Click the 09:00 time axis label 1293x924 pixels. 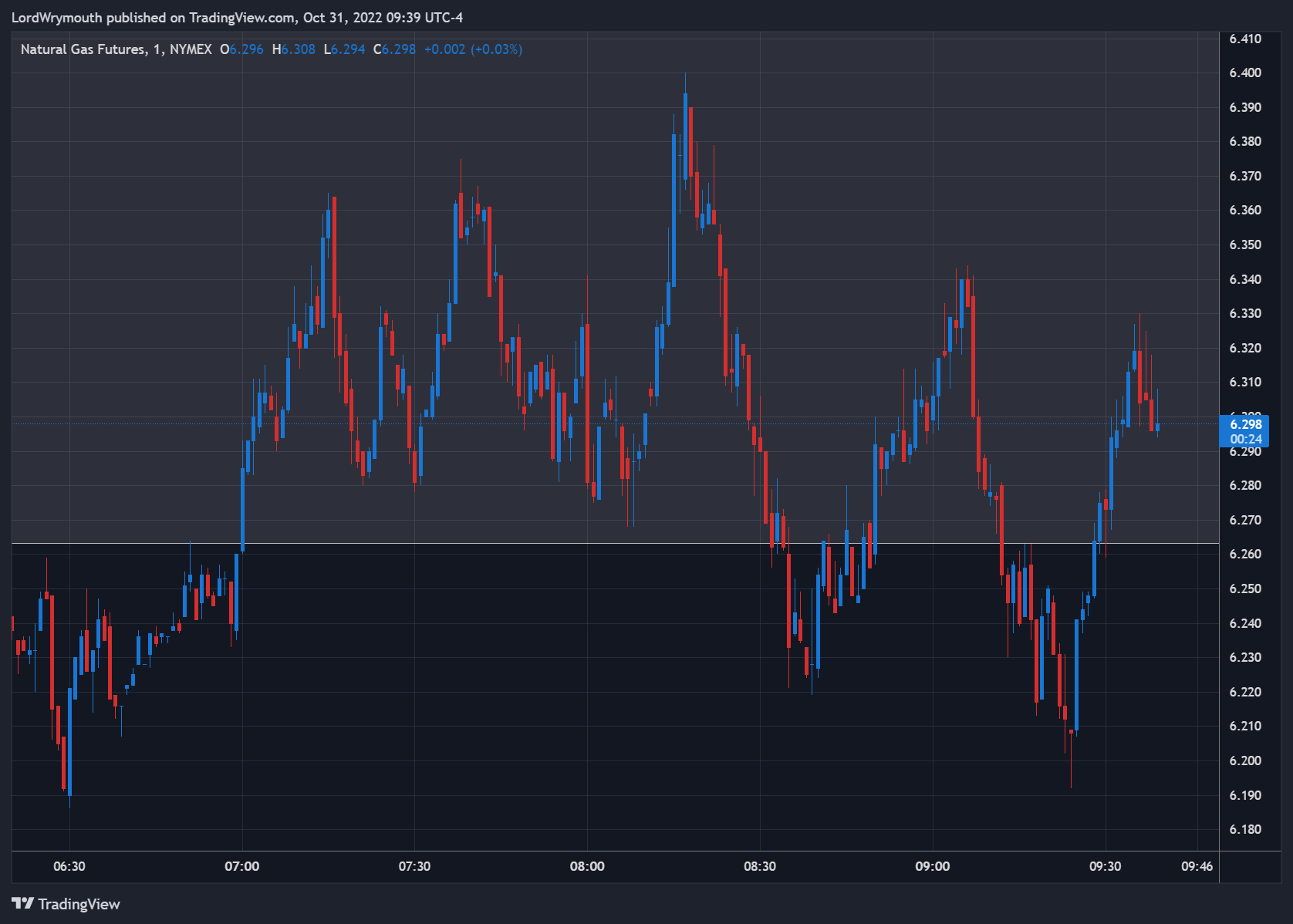pyautogui.click(x=933, y=866)
